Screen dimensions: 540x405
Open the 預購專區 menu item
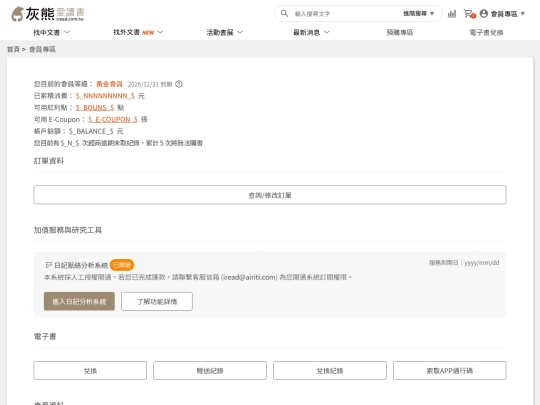coord(399,32)
